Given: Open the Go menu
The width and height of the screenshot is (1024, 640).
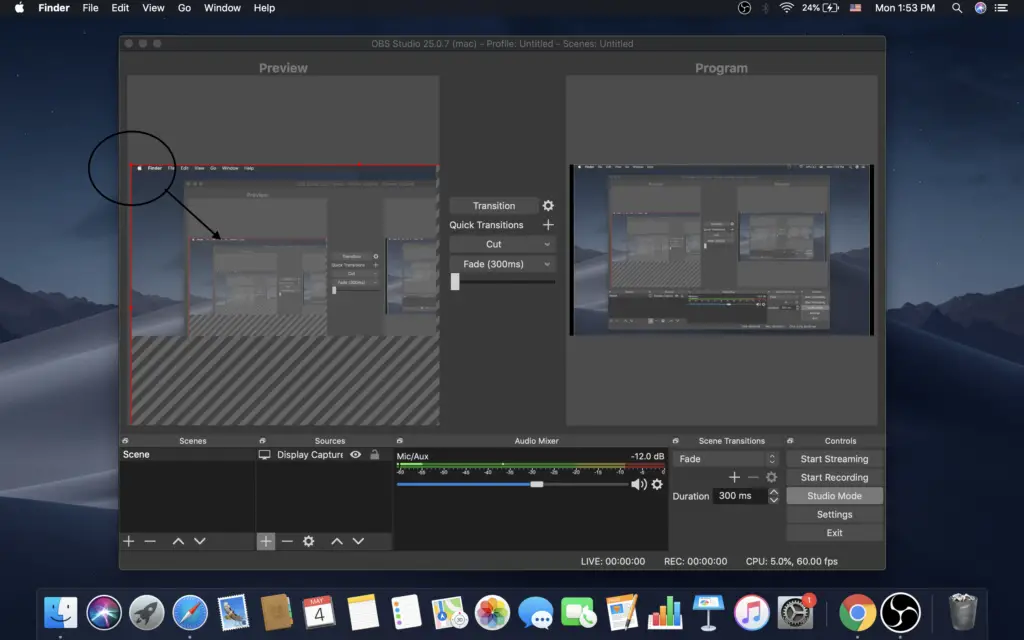Looking at the screenshot, I should click(x=184, y=8).
